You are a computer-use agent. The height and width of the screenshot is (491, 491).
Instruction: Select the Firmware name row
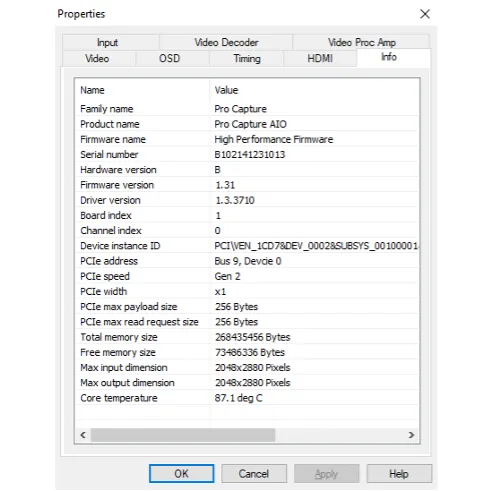coord(247,139)
